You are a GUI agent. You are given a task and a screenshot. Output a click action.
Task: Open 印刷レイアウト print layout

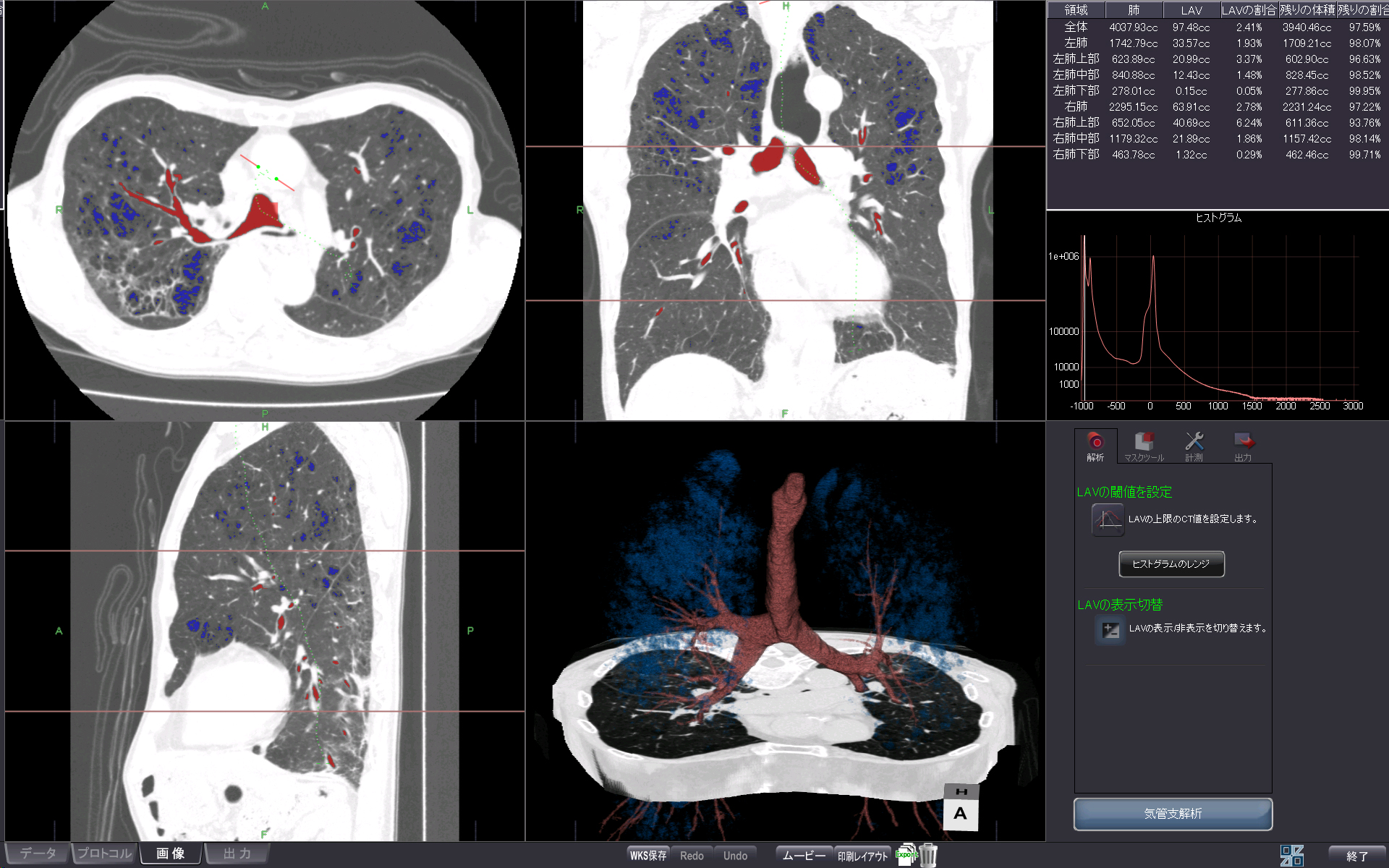coord(862,856)
